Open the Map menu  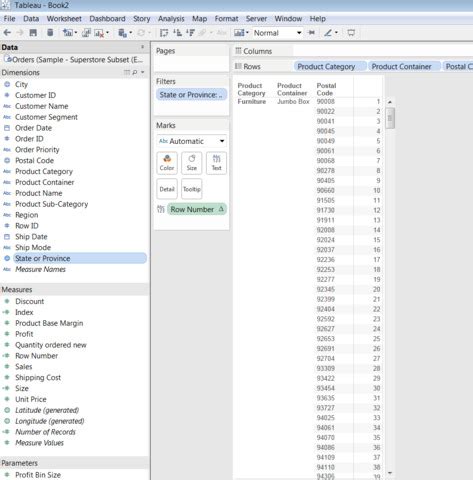199,19
